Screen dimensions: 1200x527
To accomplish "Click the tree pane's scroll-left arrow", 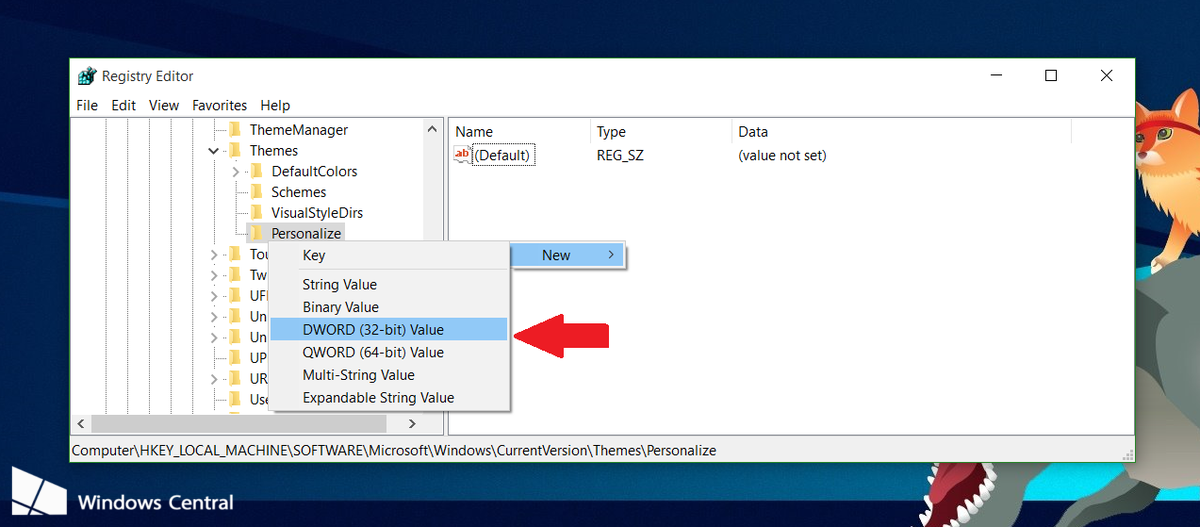I will [x=80, y=423].
